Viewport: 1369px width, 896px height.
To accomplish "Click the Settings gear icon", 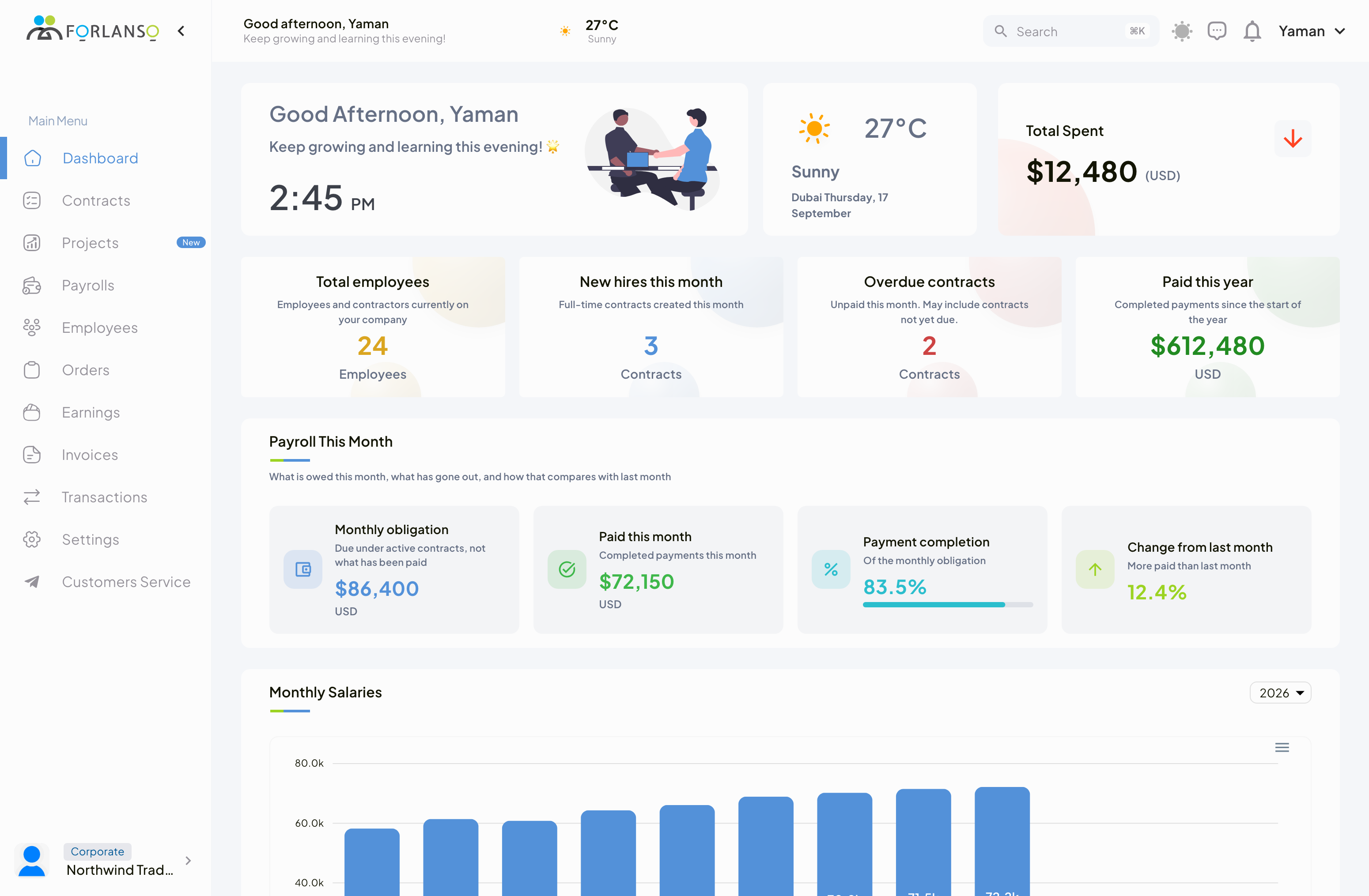I will 32,539.
